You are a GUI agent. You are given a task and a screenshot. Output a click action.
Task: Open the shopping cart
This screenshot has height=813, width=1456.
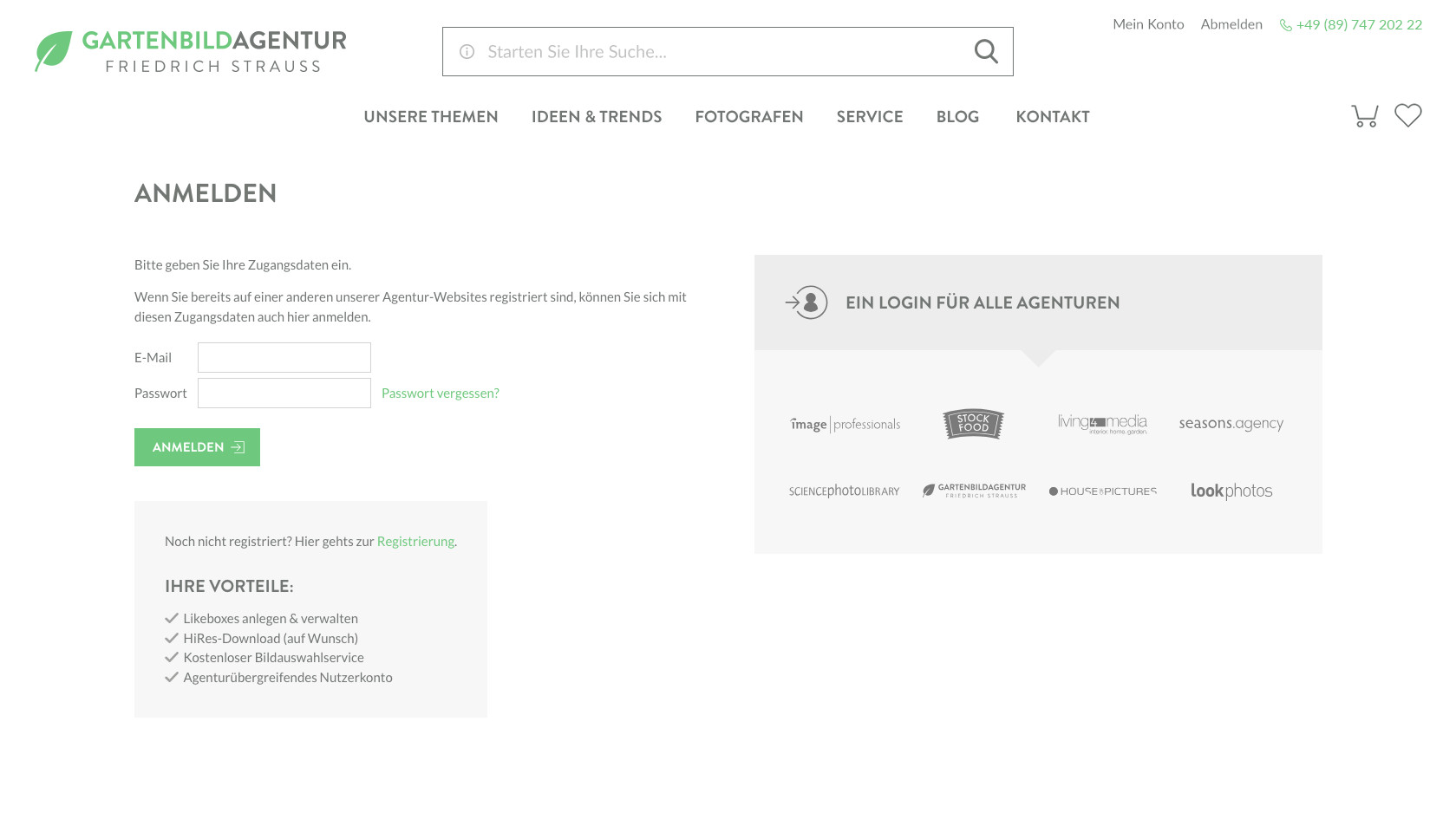click(x=1364, y=116)
